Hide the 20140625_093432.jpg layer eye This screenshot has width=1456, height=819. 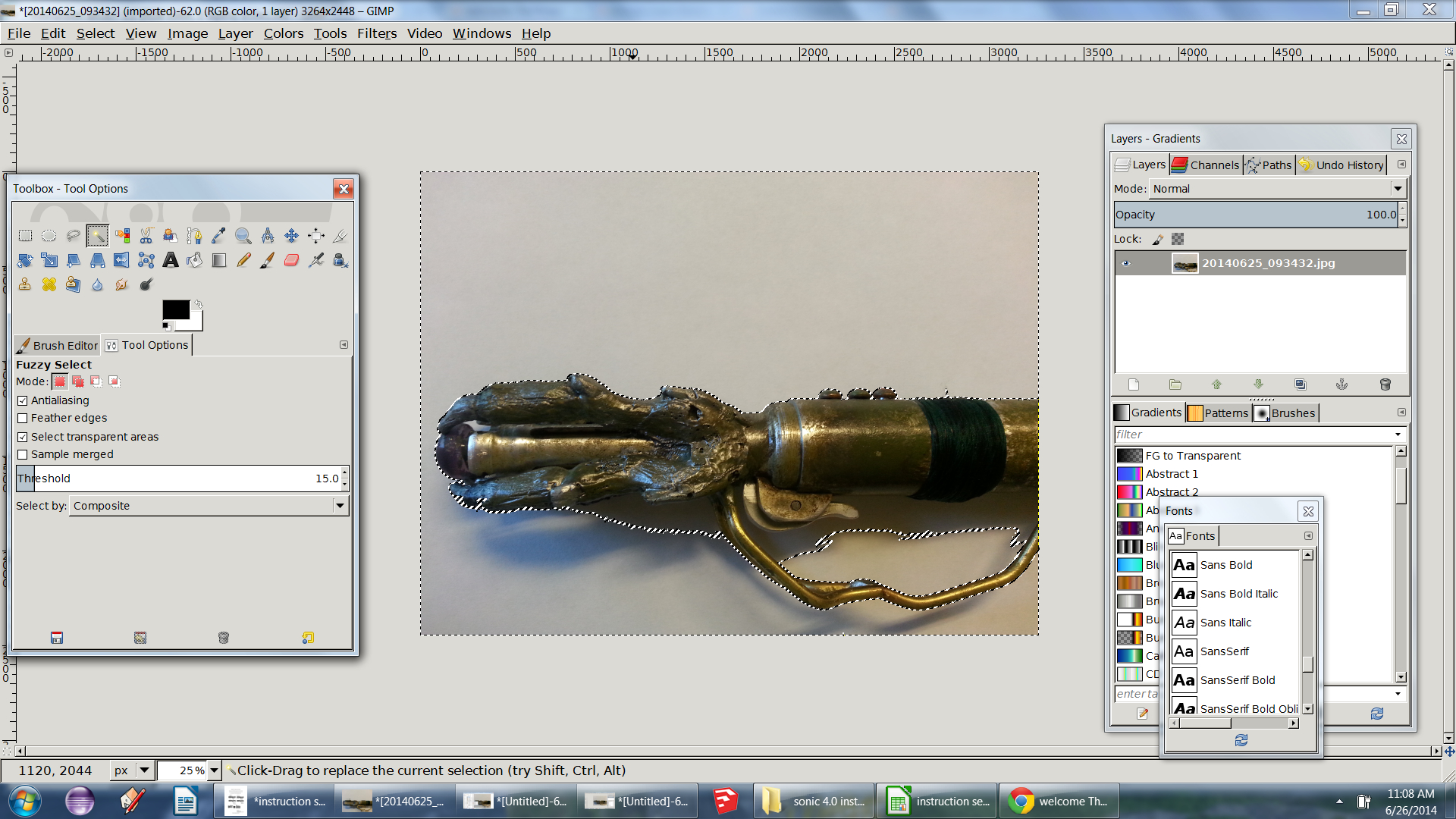click(x=1126, y=263)
